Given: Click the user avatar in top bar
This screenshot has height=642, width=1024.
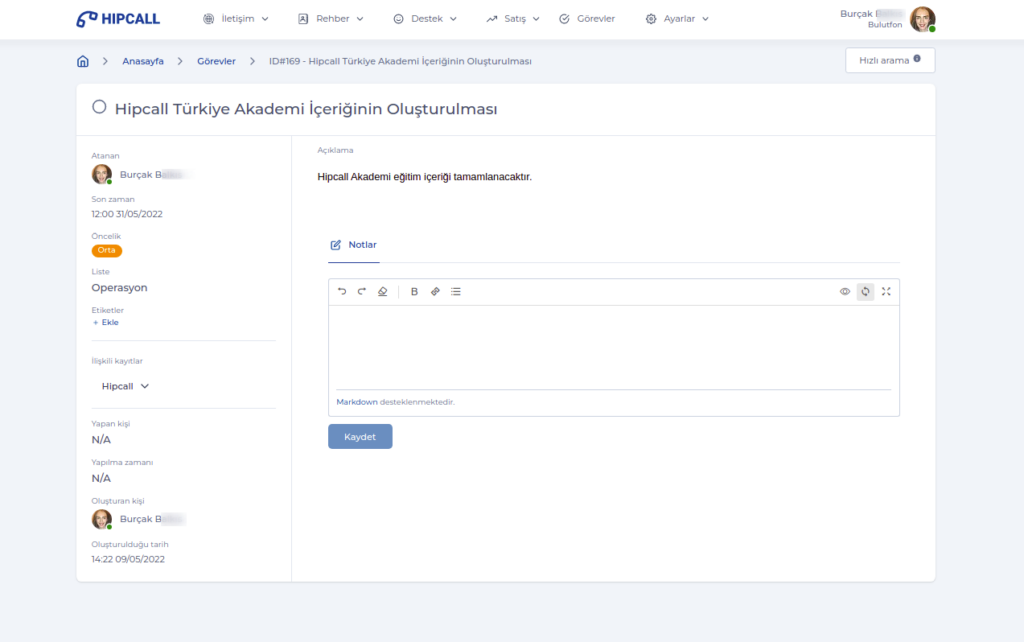Looking at the screenshot, I should (922, 19).
